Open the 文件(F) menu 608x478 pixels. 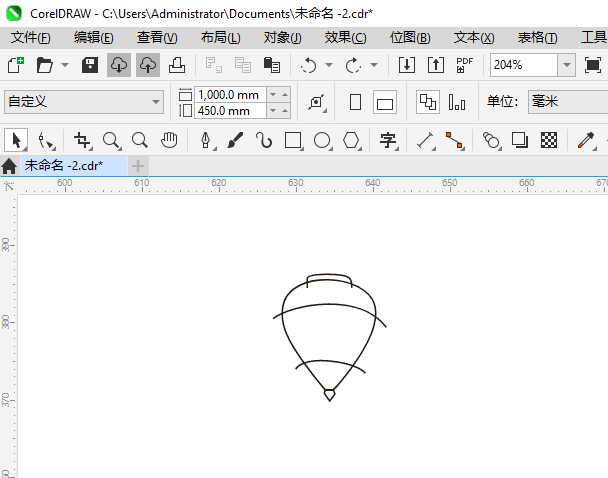click(x=31, y=38)
